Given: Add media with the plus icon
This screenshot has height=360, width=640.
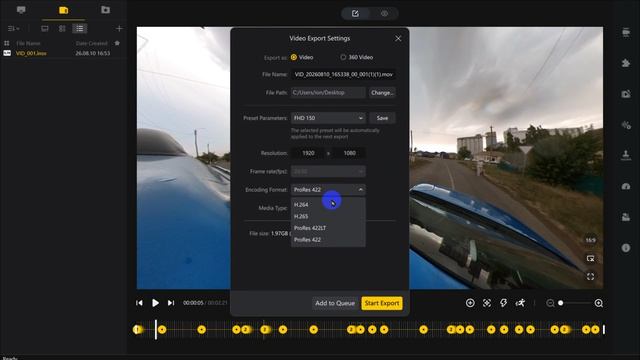Looking at the screenshot, I should (x=119, y=29).
